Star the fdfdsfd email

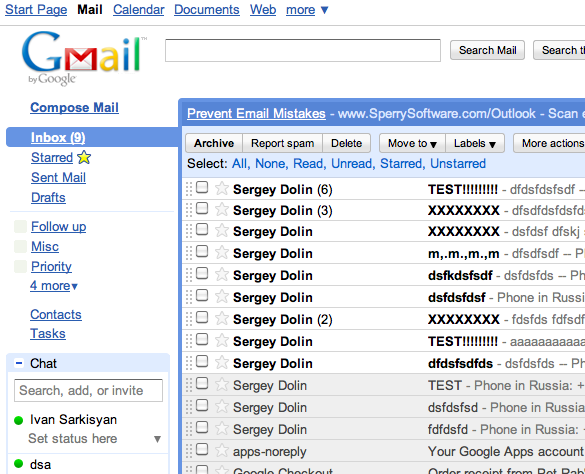[222, 429]
